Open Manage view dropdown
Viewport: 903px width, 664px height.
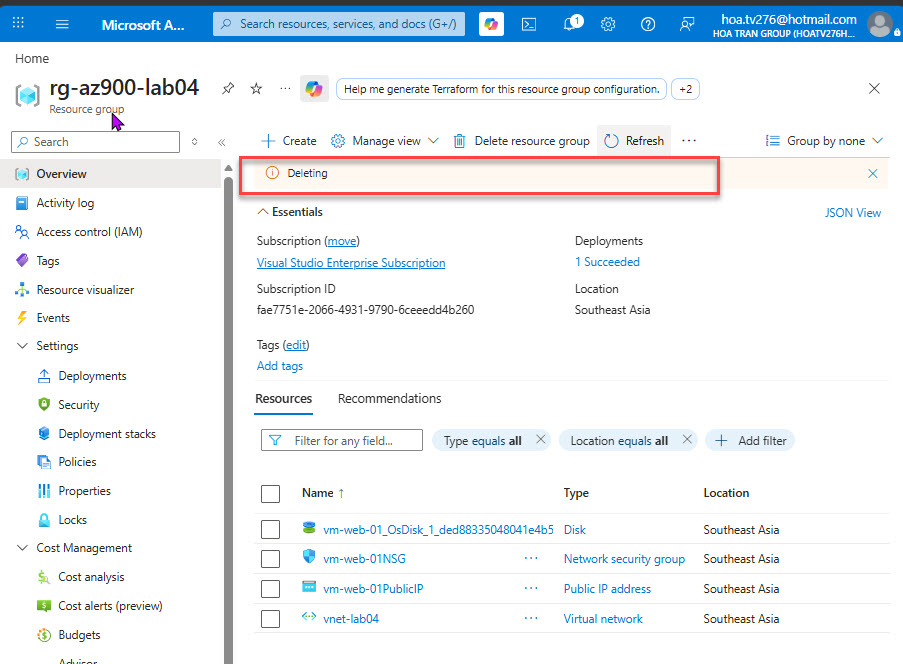click(385, 141)
